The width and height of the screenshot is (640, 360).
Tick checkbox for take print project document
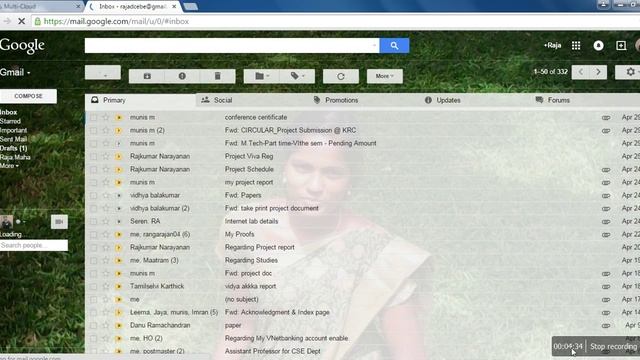pos(93,209)
